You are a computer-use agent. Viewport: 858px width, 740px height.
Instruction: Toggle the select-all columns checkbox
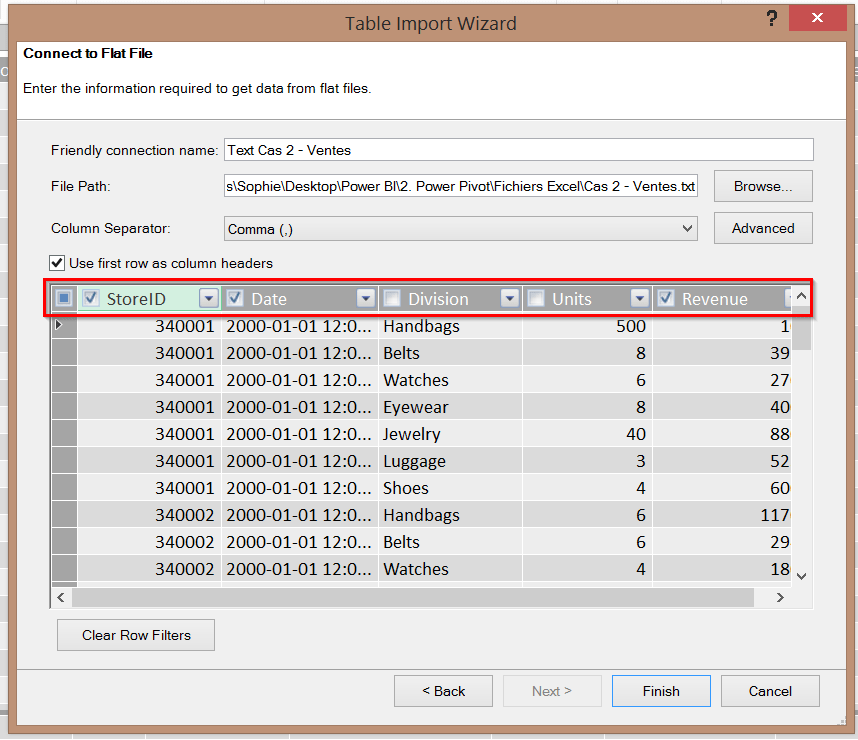[64, 298]
